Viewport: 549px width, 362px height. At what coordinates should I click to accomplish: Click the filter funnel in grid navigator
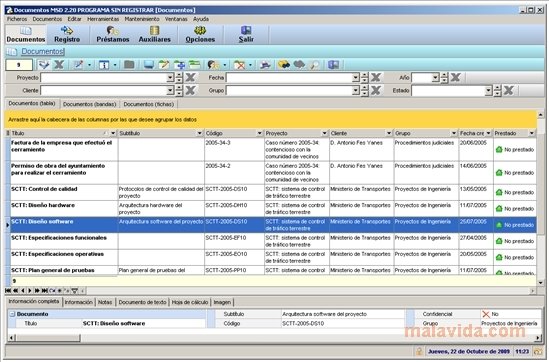[75, 291]
